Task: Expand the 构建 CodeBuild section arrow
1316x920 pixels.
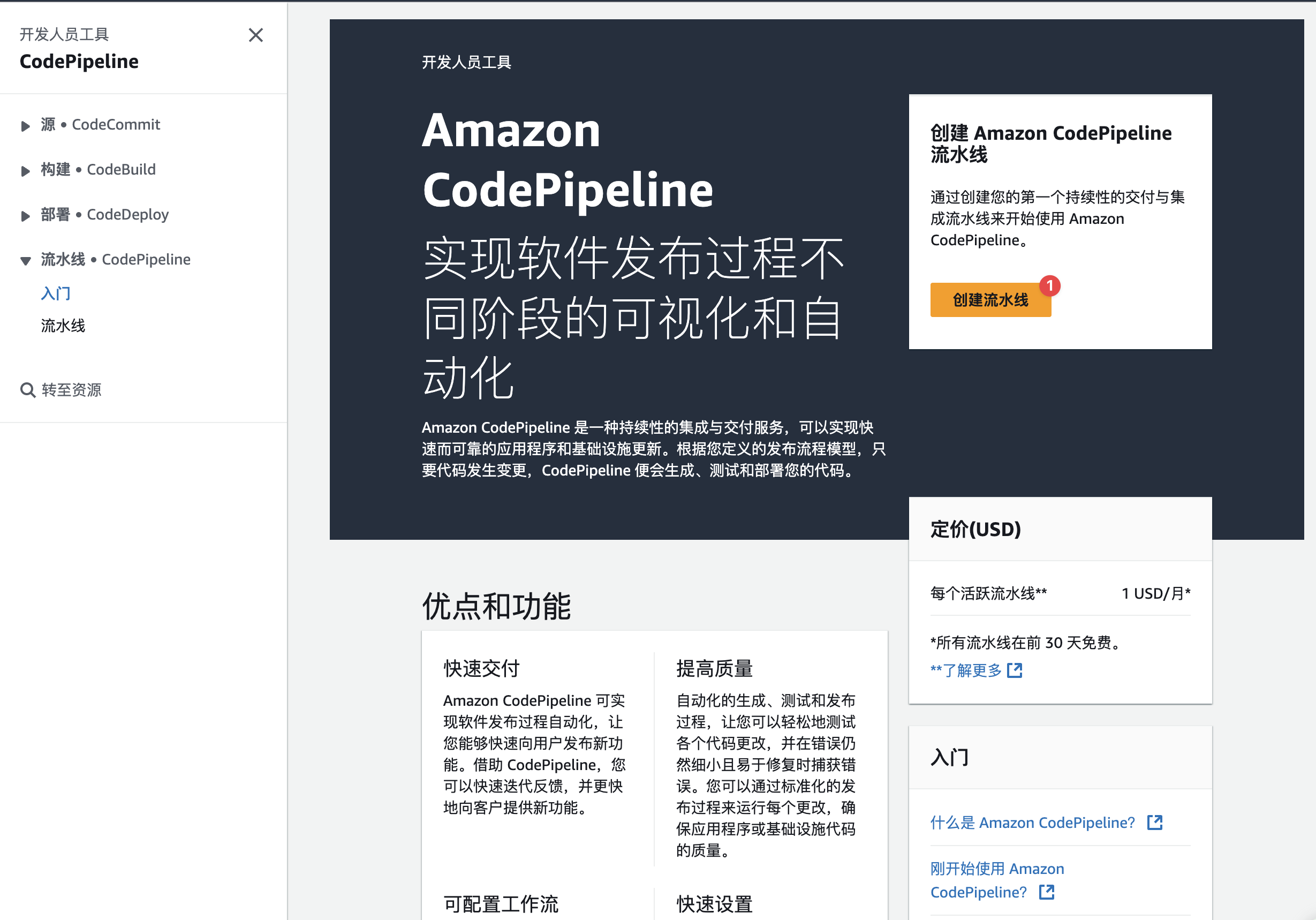Action: 25,171
